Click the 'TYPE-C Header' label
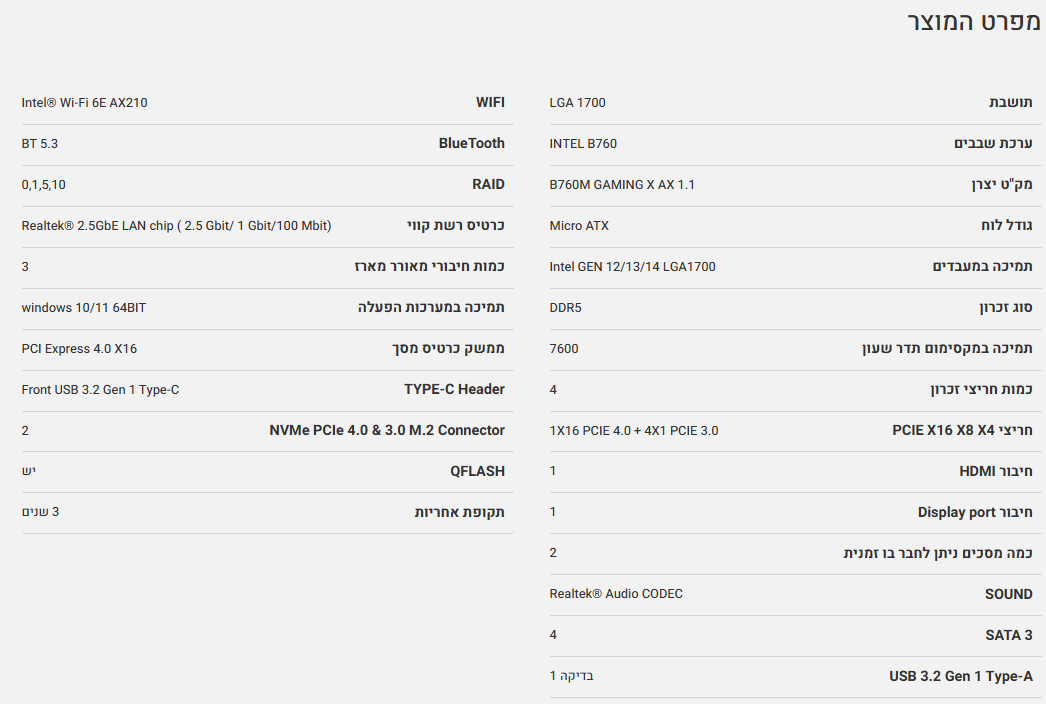1046x704 pixels. point(454,390)
